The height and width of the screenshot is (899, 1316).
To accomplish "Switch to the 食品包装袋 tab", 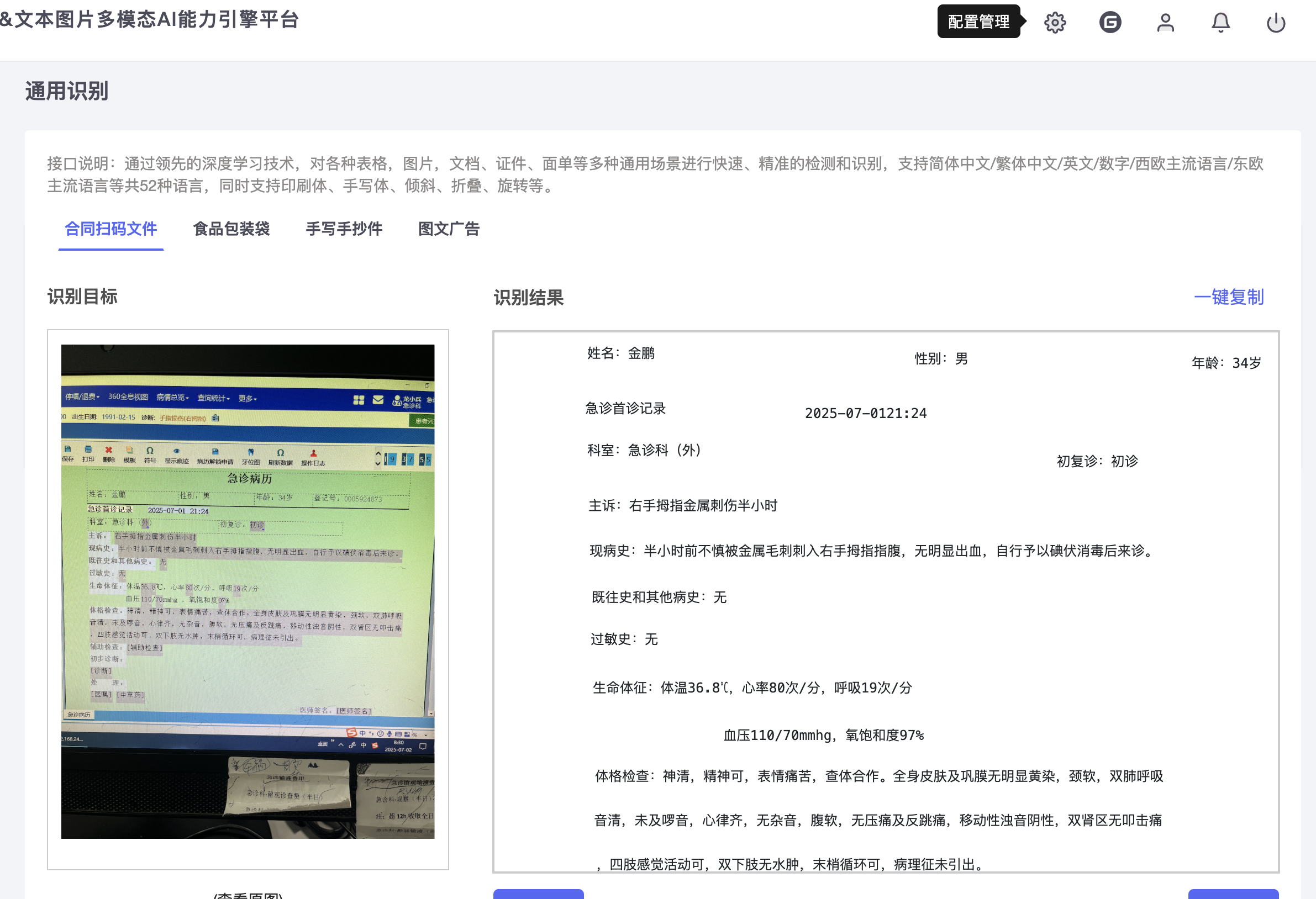I will coord(231,229).
